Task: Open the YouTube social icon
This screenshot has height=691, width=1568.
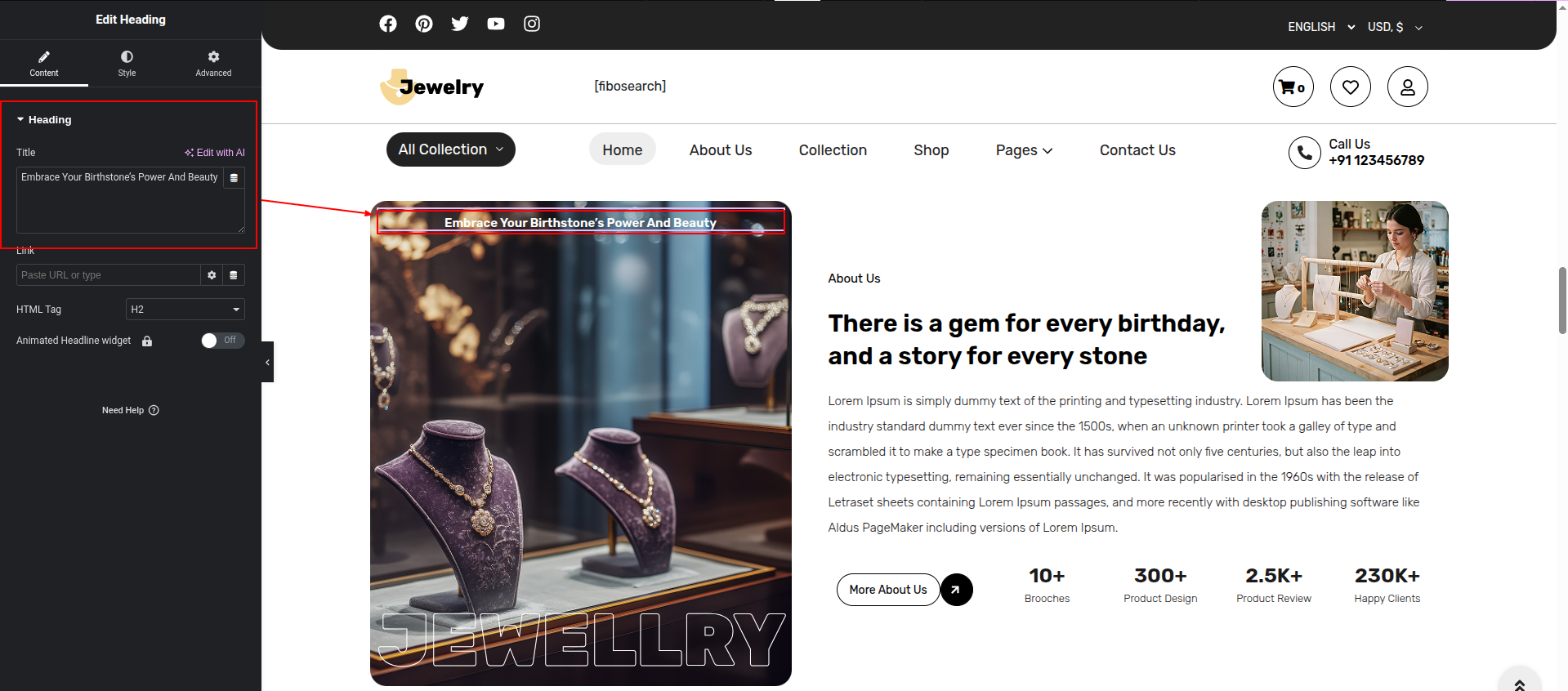Action: click(x=496, y=24)
